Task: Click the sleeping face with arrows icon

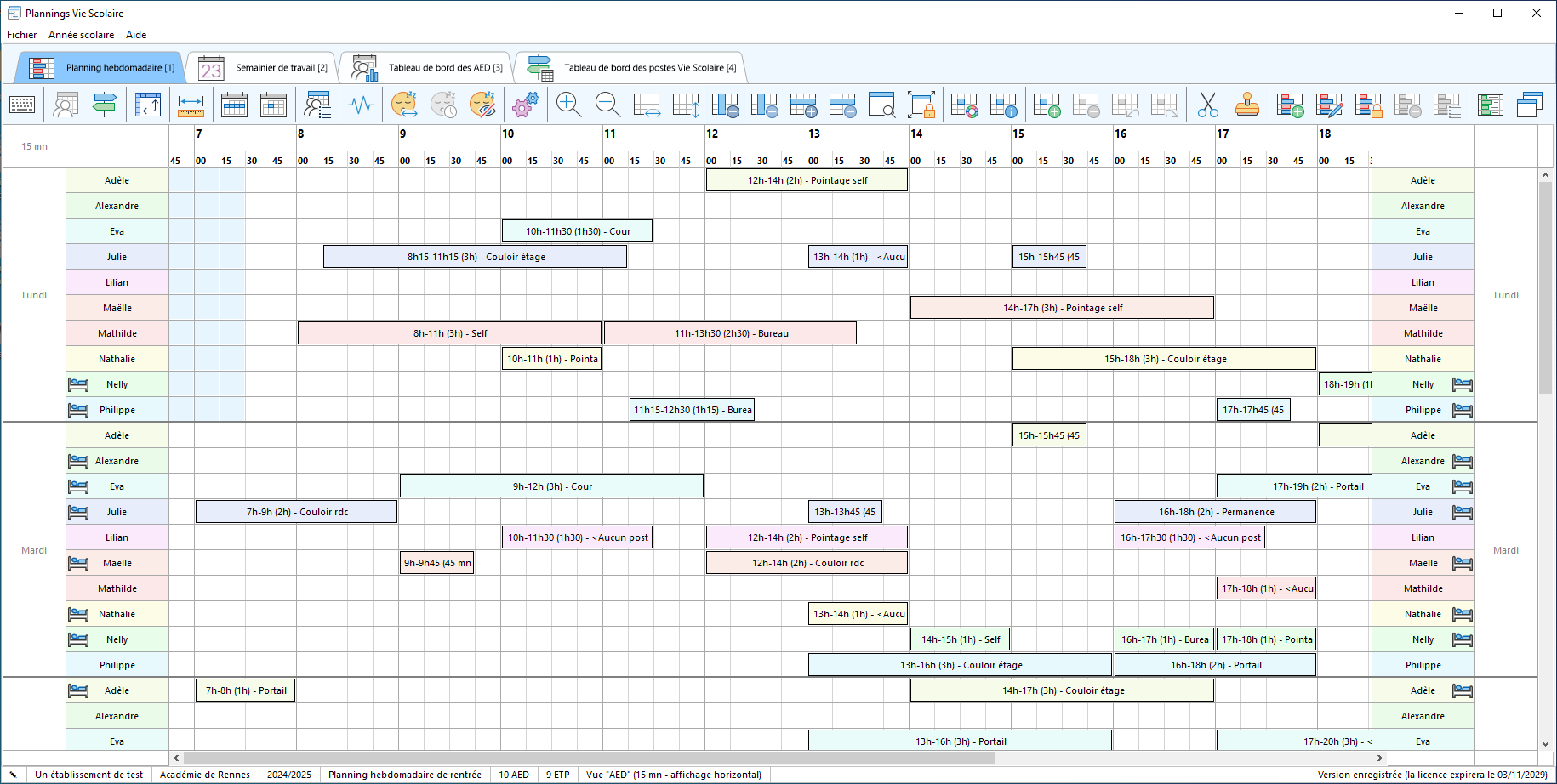Action: [x=404, y=105]
